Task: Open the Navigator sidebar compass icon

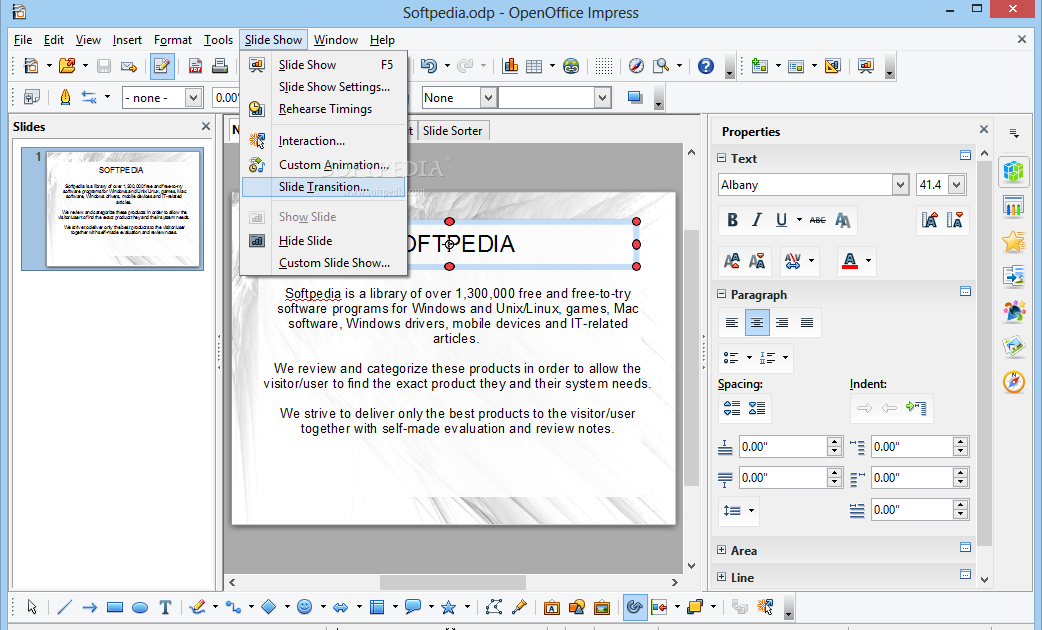Action: point(1013,382)
